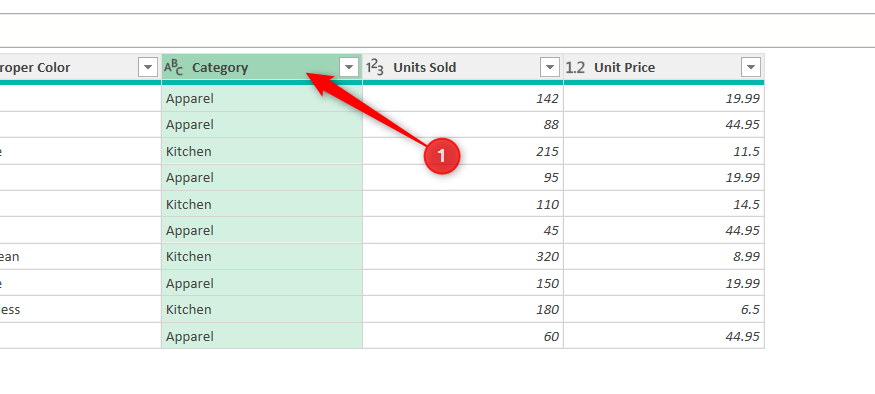The width and height of the screenshot is (875, 394).
Task: Click the ABC text type icon on Category
Action: [173, 68]
